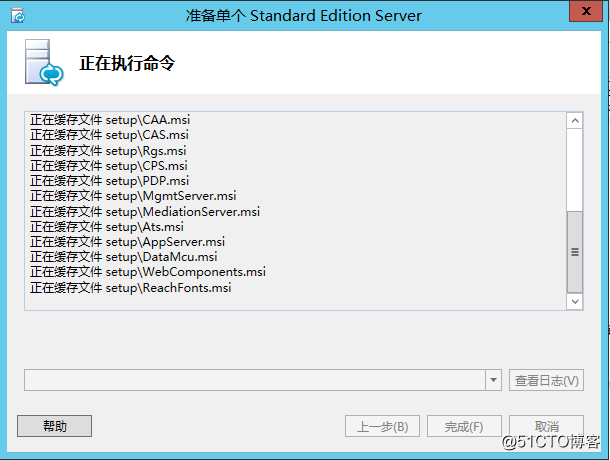Select the line setup\MgmtServer.msi
Image resolution: width=610 pixels, height=460 pixels.
coord(133,196)
